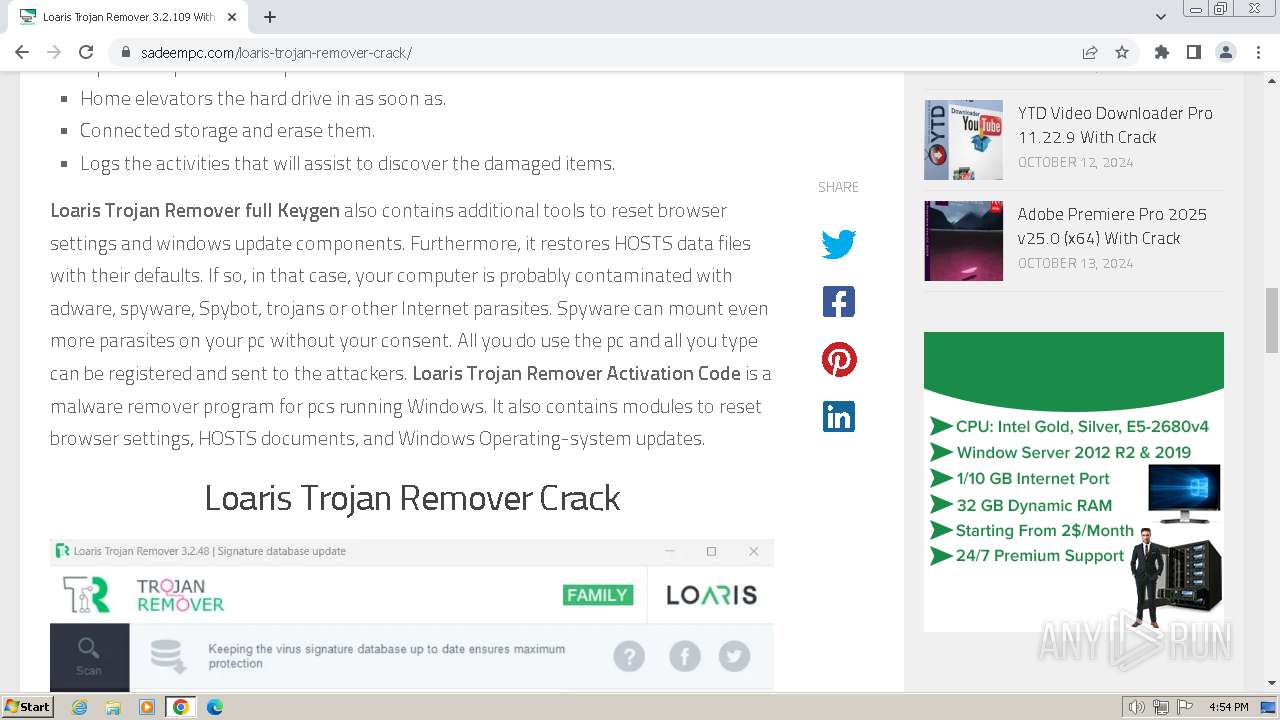Click the 'Connected storage and erase them.' bullet
Screen dimensions: 1280x720
click(x=227, y=131)
